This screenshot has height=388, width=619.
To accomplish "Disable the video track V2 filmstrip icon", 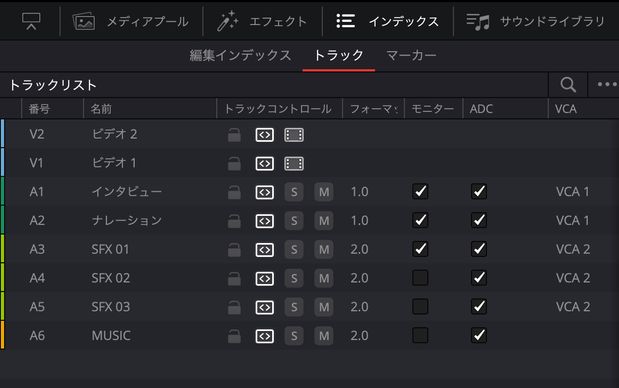I will [x=294, y=135].
